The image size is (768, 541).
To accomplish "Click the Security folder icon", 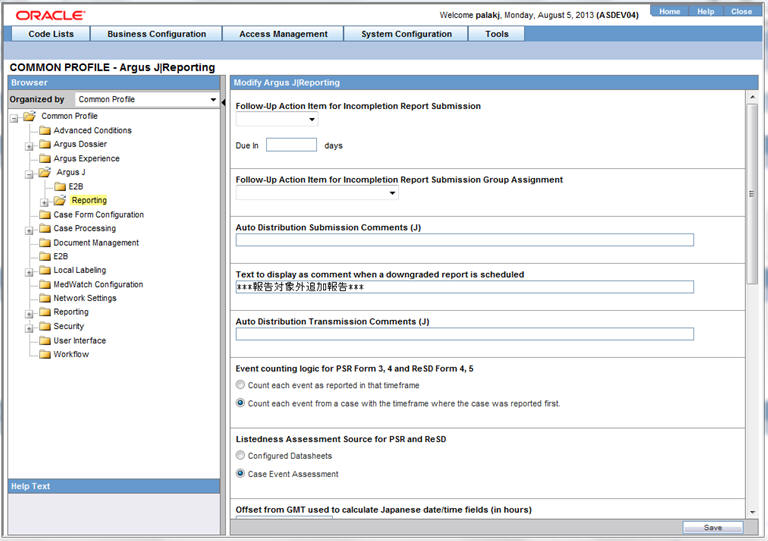I will pyautogui.click(x=45, y=326).
